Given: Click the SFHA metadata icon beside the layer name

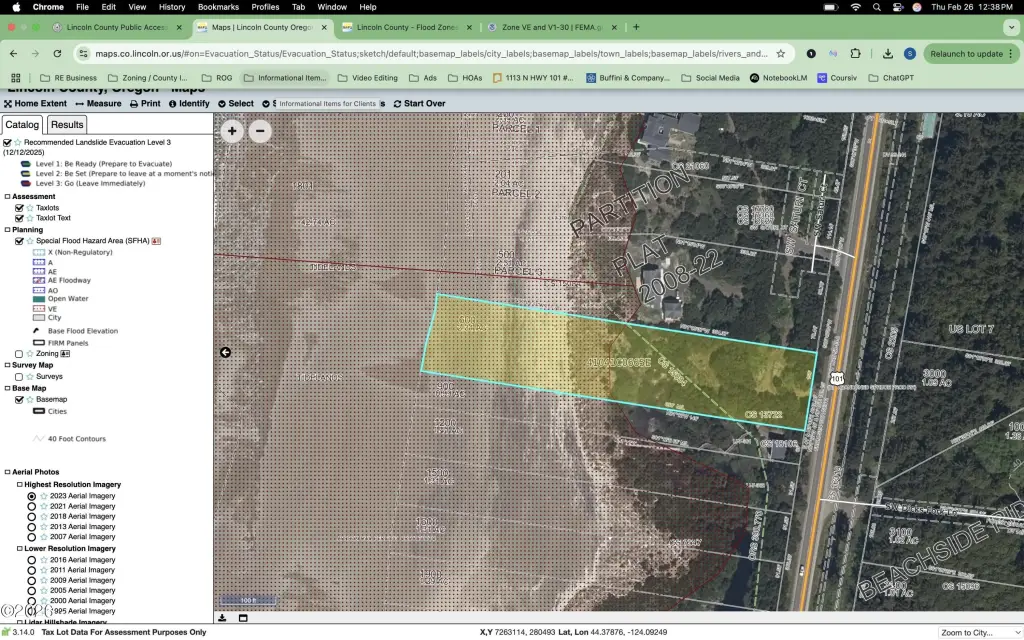Looking at the screenshot, I should pyautogui.click(x=156, y=241).
